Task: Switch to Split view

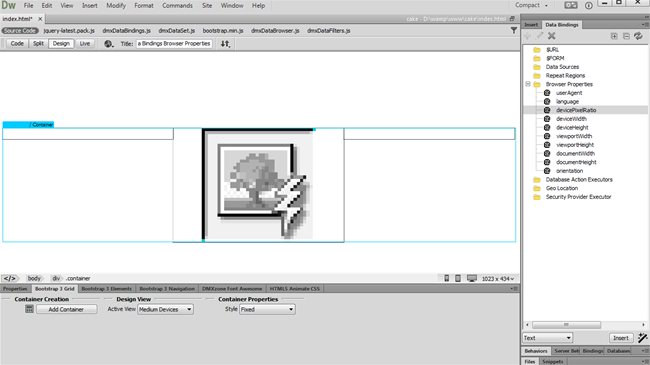Action: [38, 44]
